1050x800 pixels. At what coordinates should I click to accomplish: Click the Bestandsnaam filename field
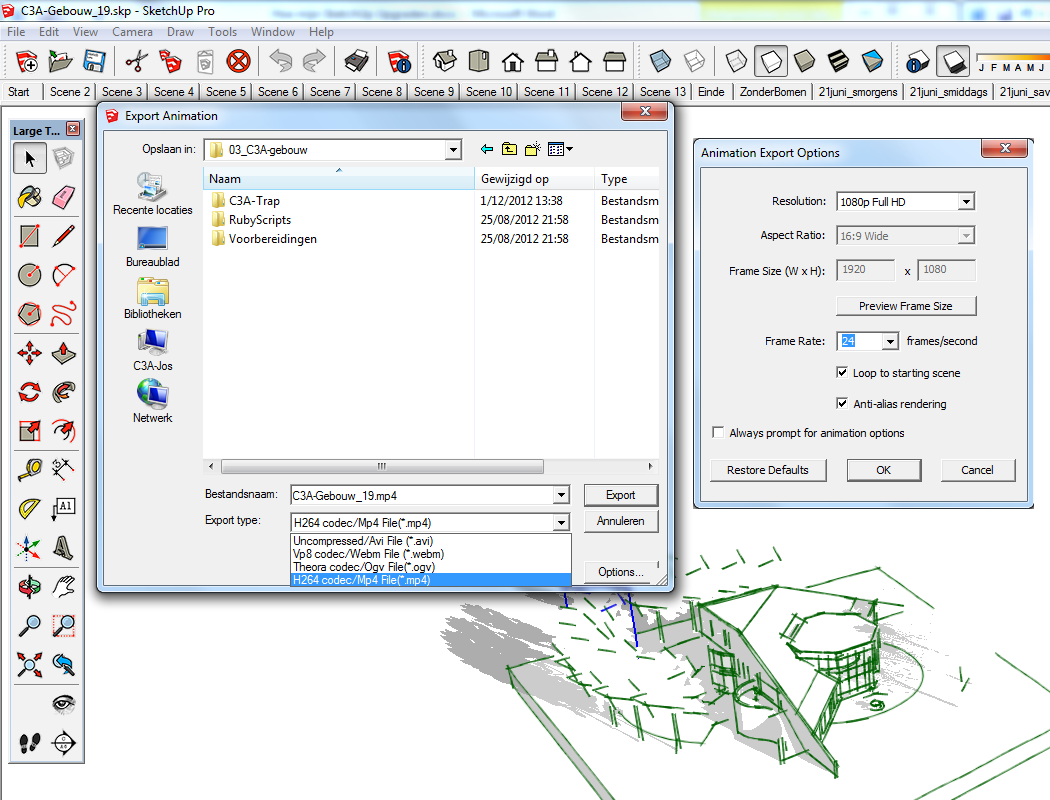point(423,495)
